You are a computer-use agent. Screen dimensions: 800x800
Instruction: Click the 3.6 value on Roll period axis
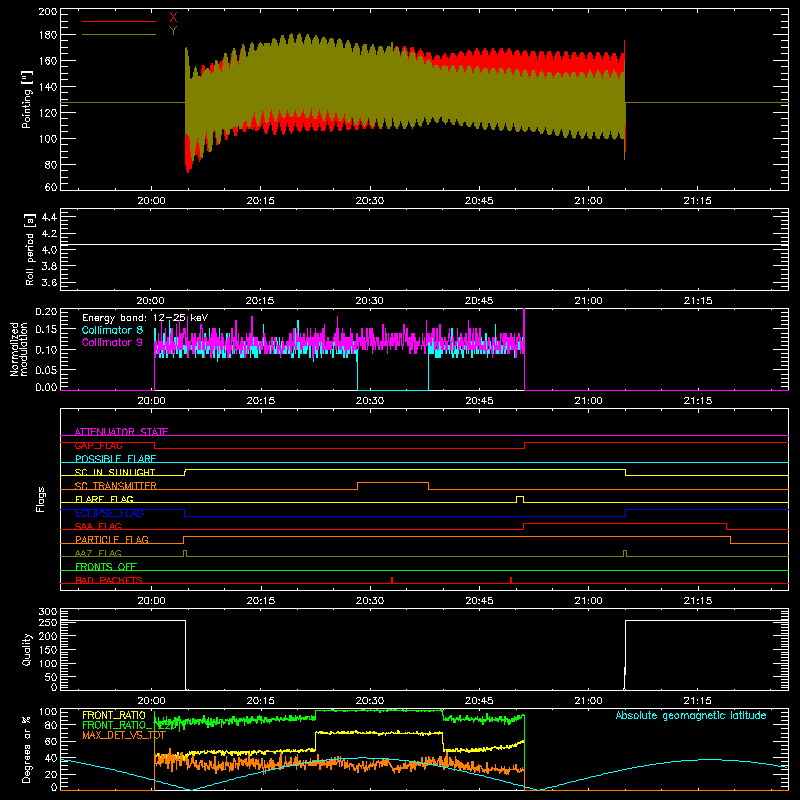pos(49,282)
